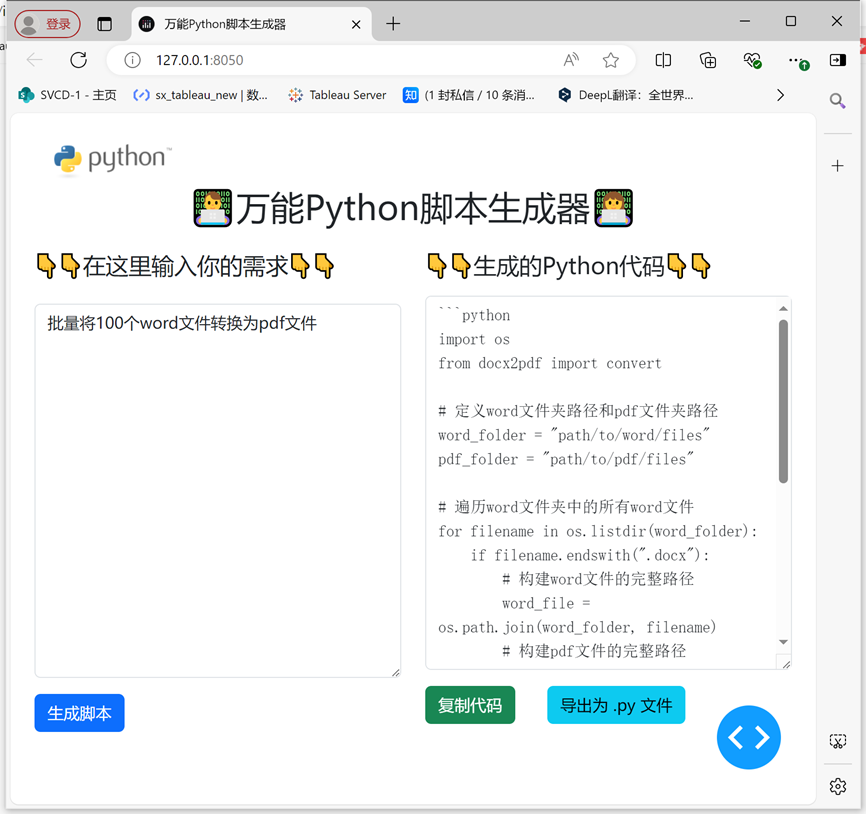The height and width of the screenshot is (814, 866).
Task: Expand more bookmarks chevron
Action: pyautogui.click(x=780, y=95)
